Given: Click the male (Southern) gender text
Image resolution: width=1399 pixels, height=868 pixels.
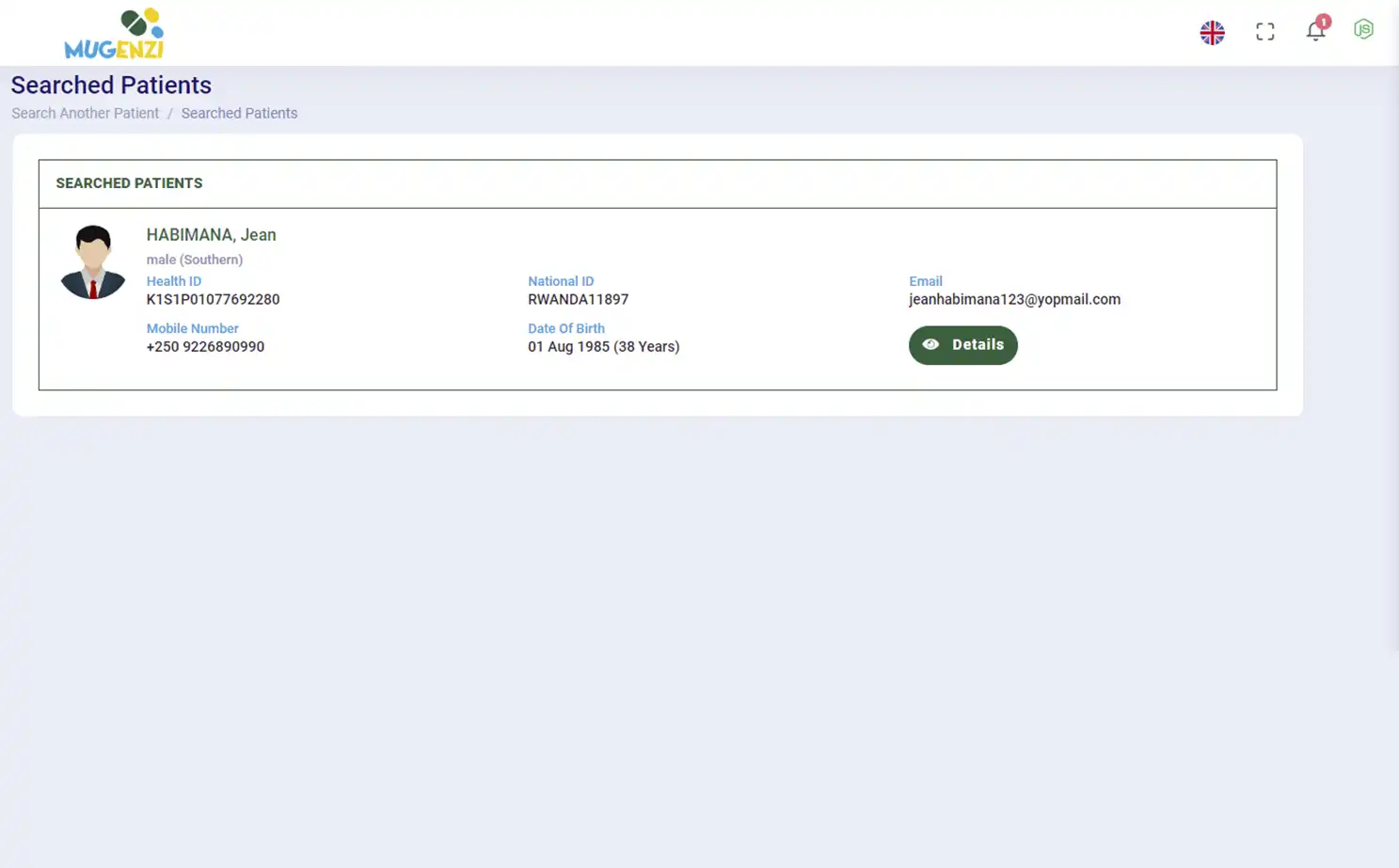Looking at the screenshot, I should (x=194, y=260).
